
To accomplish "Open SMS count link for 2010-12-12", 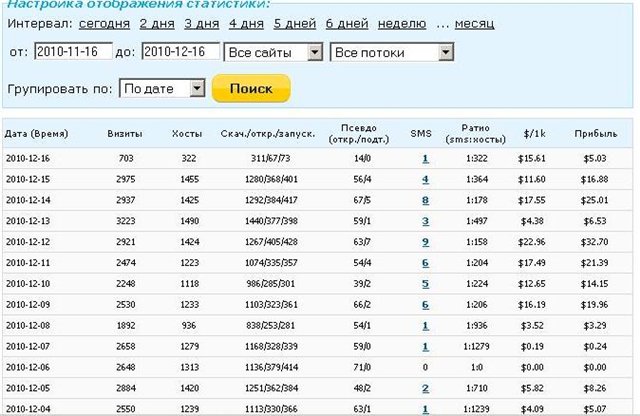I will (425, 242).
